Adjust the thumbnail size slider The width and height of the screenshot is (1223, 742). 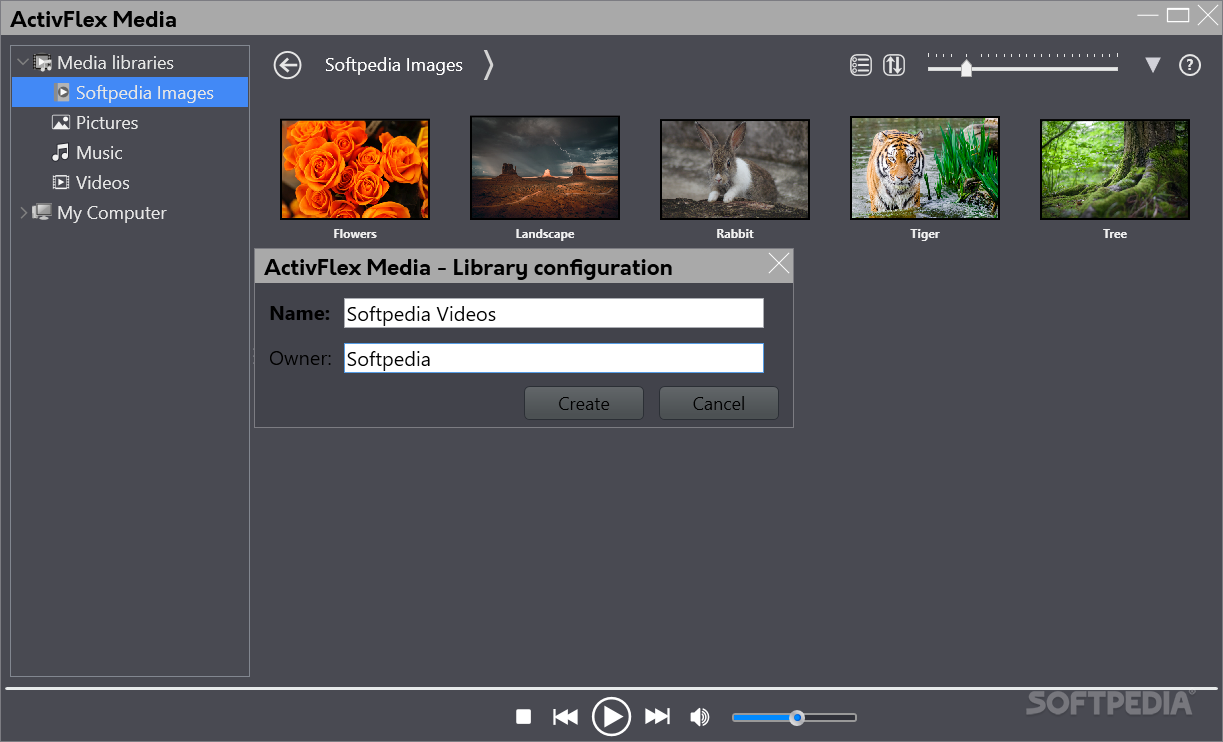(x=1022, y=65)
